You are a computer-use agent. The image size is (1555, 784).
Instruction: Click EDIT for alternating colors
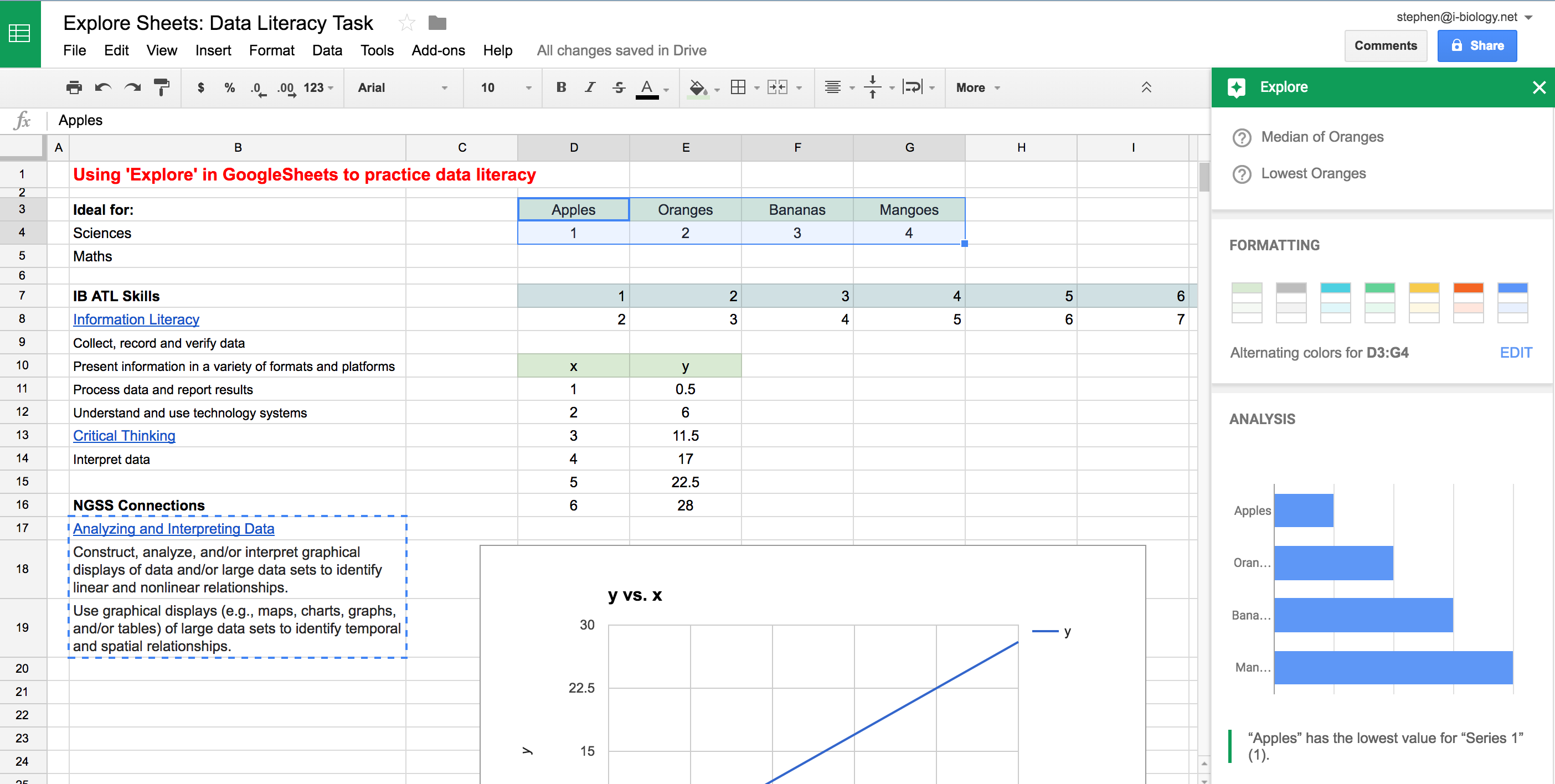click(x=1516, y=353)
